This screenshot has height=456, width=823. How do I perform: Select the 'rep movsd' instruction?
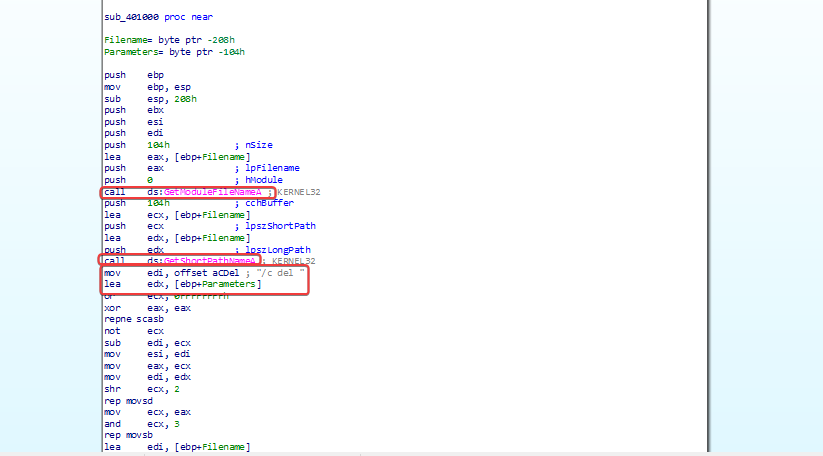pos(129,401)
